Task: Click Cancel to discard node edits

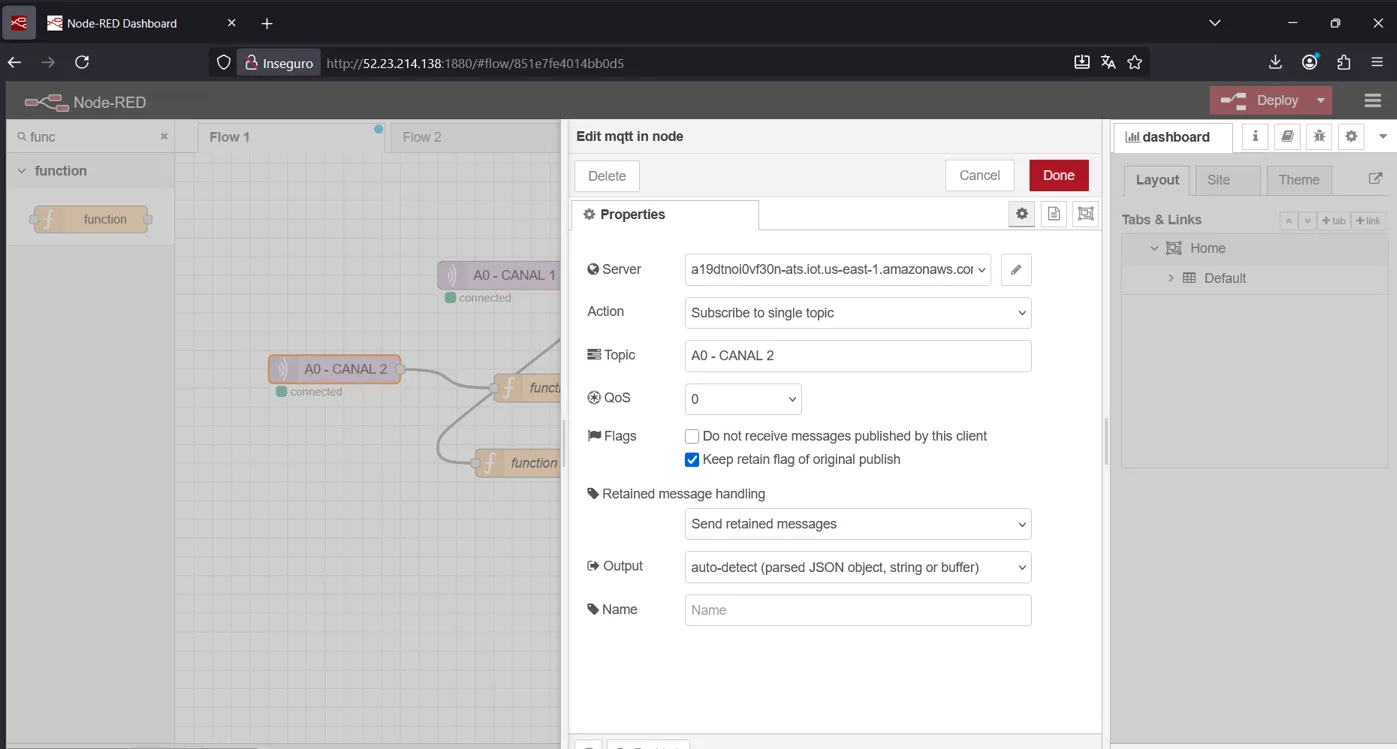Action: [x=979, y=175]
